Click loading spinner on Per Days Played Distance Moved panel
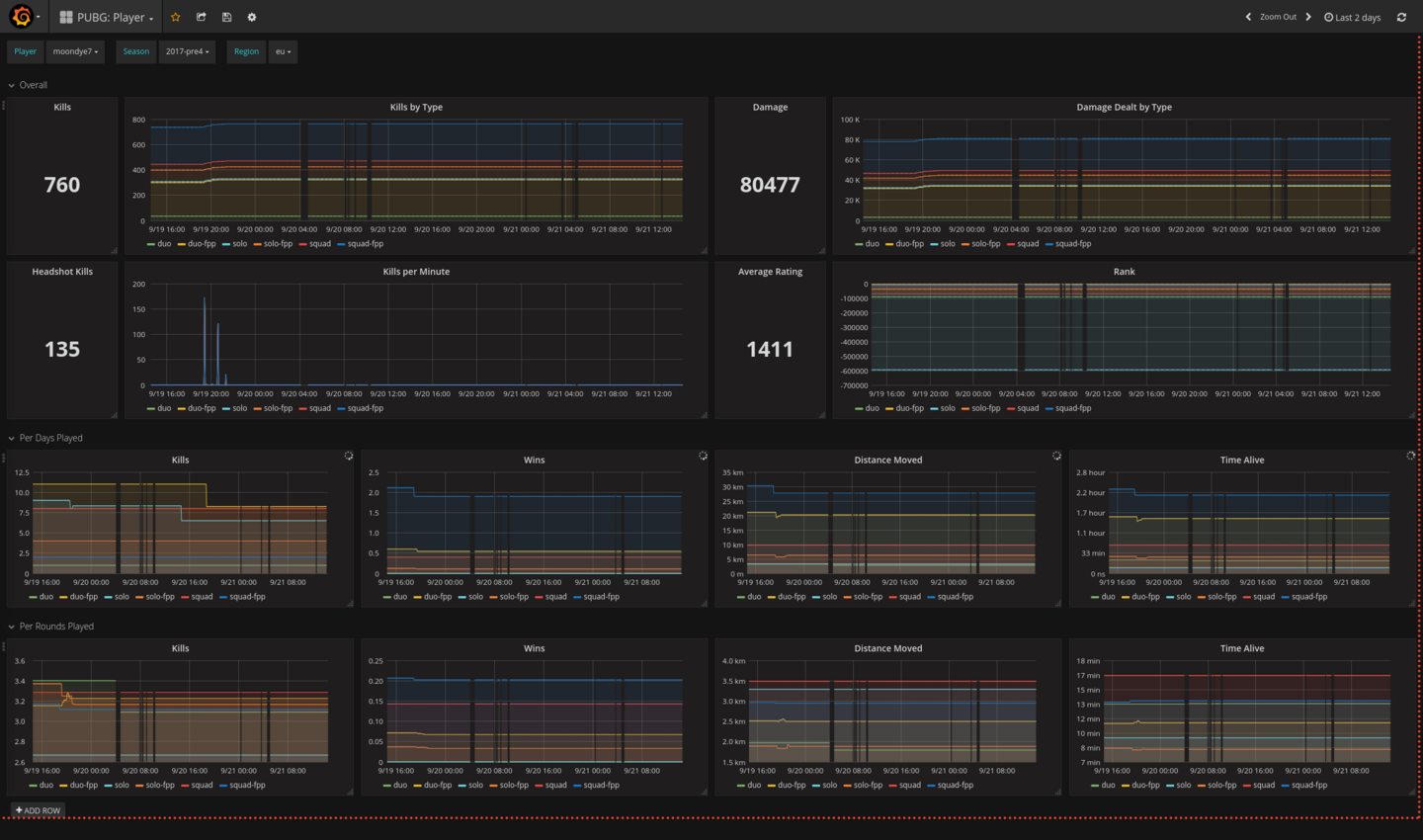This screenshot has height=840, width=1423. click(x=1056, y=456)
